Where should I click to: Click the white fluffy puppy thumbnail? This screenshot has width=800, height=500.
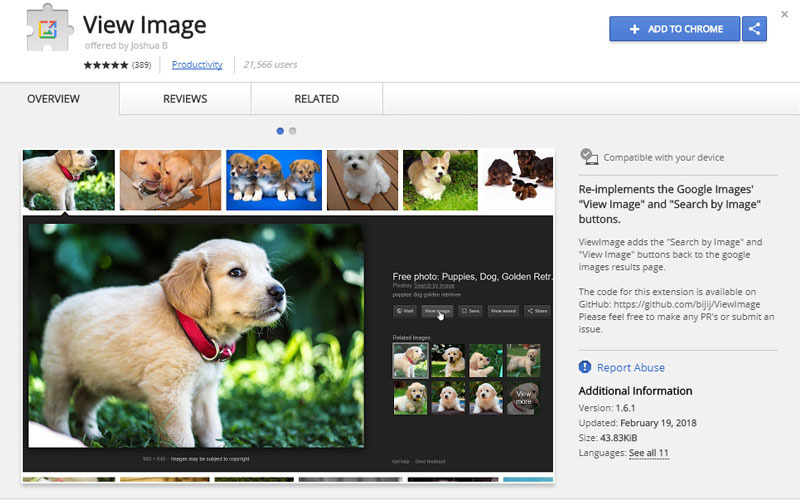362,180
